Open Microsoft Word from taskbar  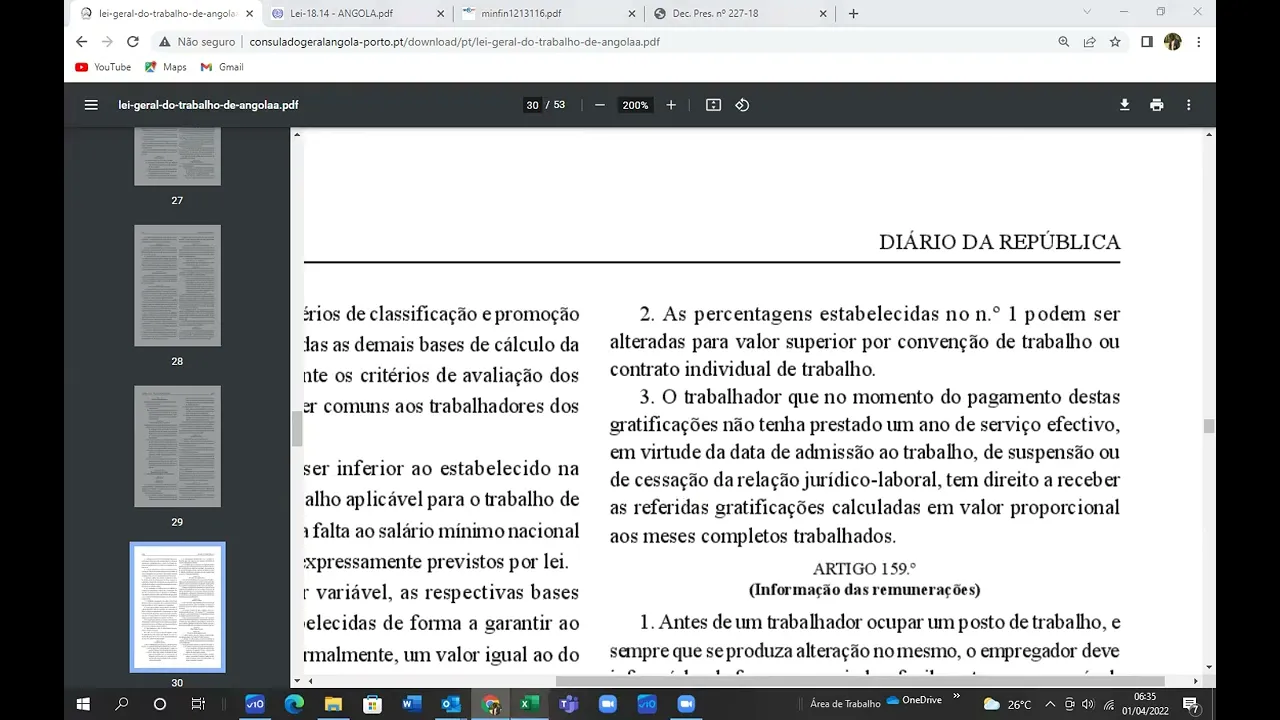[411, 704]
